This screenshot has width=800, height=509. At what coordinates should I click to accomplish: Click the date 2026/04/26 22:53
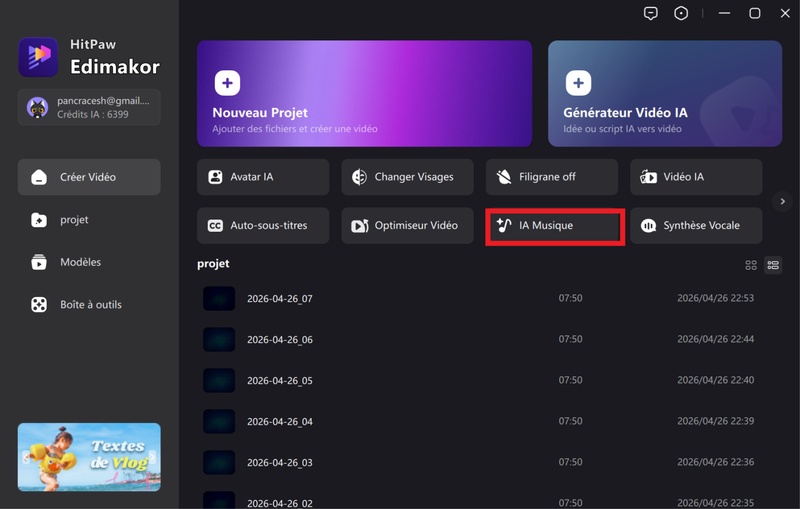[715, 298]
